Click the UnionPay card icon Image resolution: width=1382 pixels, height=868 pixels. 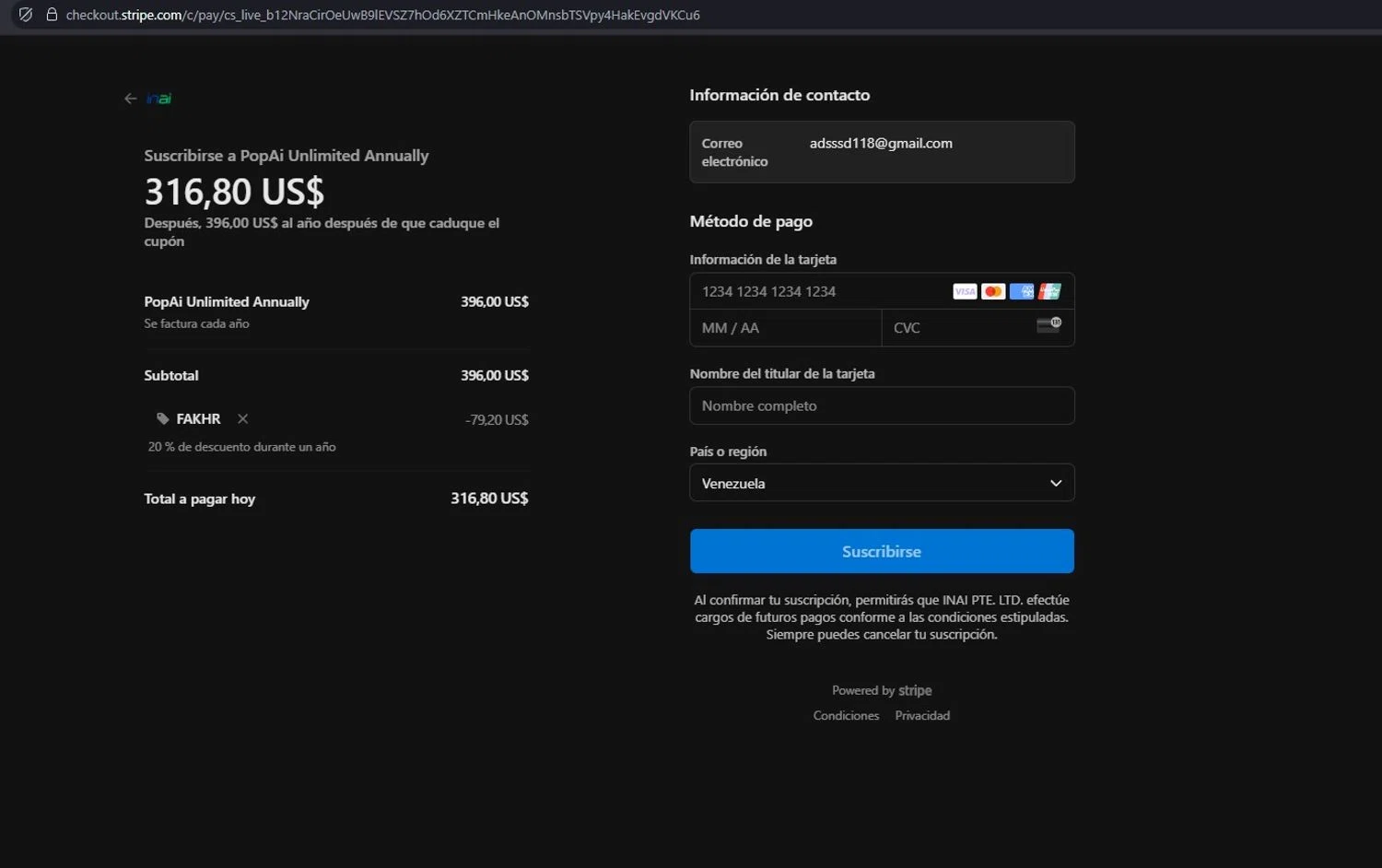click(1049, 291)
